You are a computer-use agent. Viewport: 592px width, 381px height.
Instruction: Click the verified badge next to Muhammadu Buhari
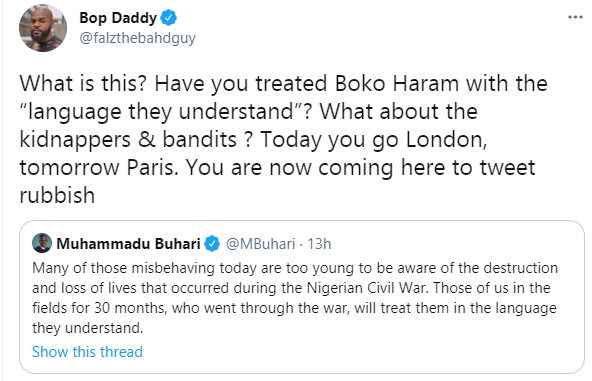(x=212, y=244)
